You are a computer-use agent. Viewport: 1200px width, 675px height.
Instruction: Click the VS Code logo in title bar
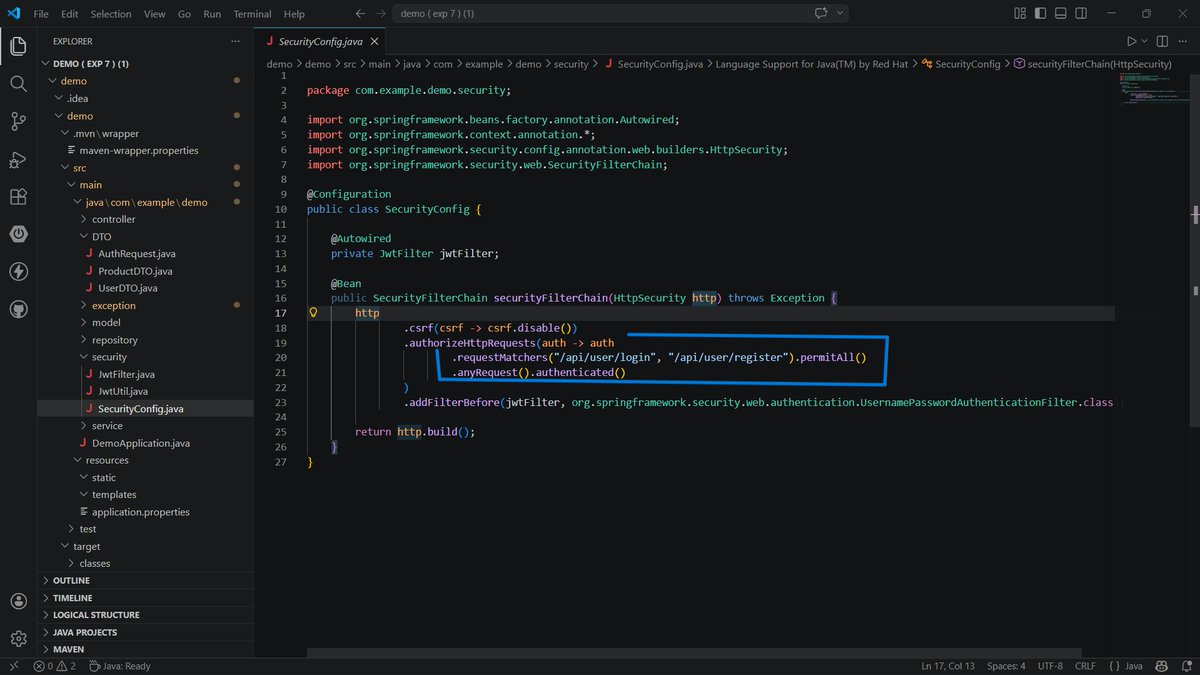point(13,14)
